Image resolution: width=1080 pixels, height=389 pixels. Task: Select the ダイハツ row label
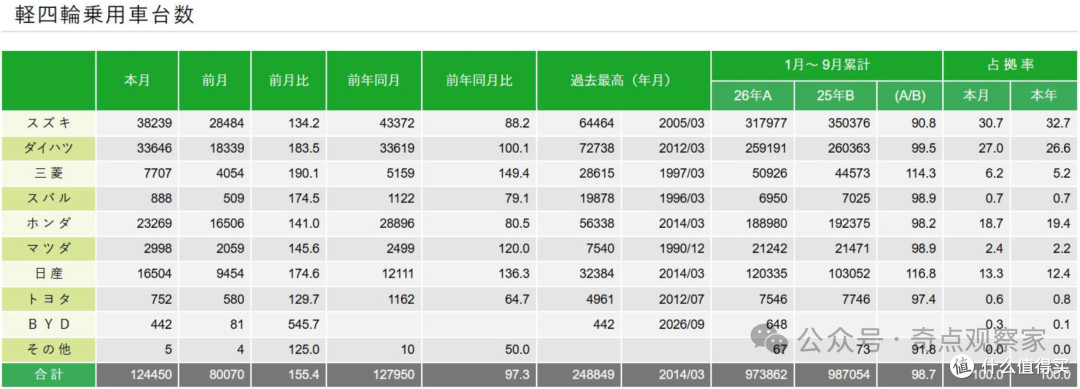pos(48,148)
